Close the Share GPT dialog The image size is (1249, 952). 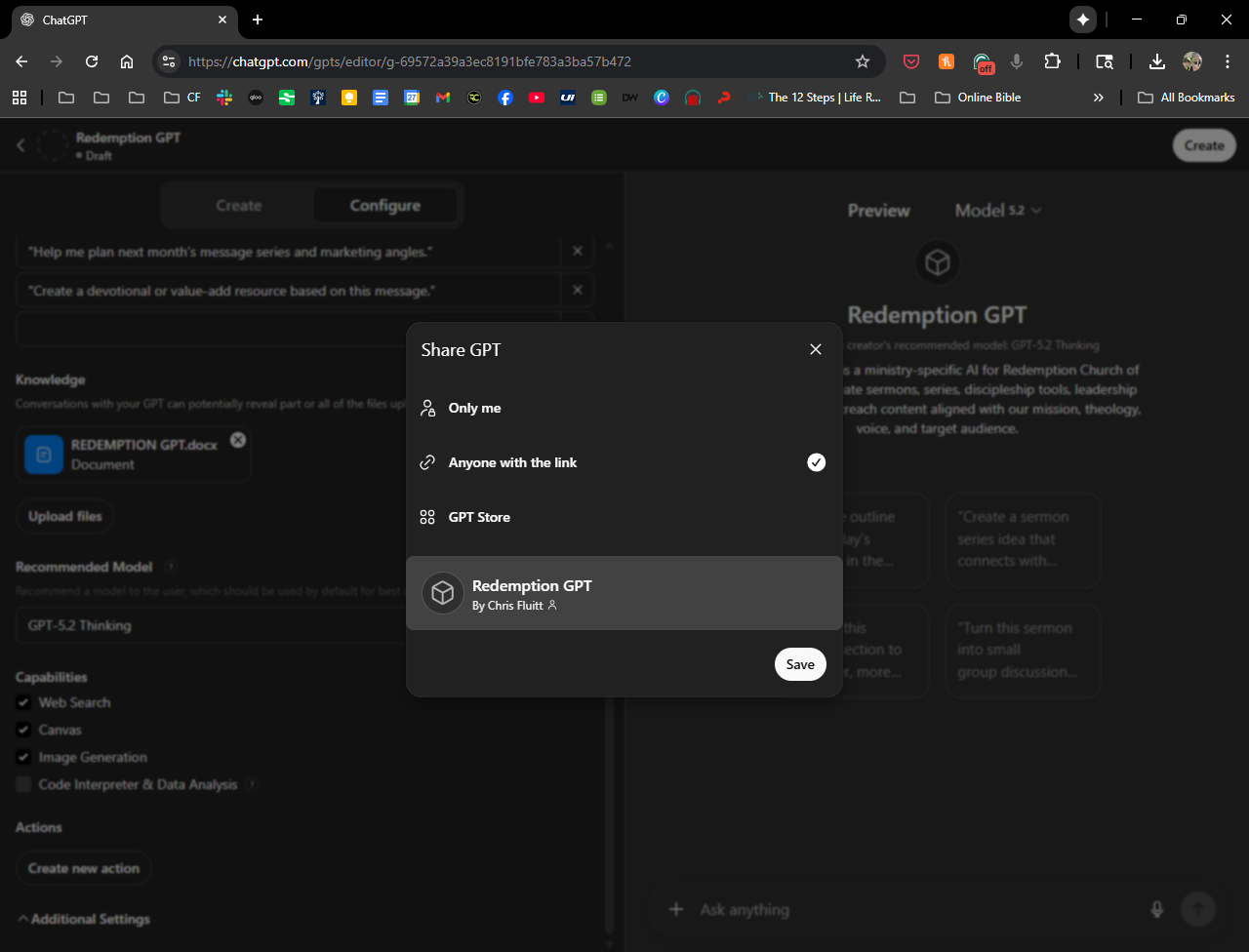[816, 349]
